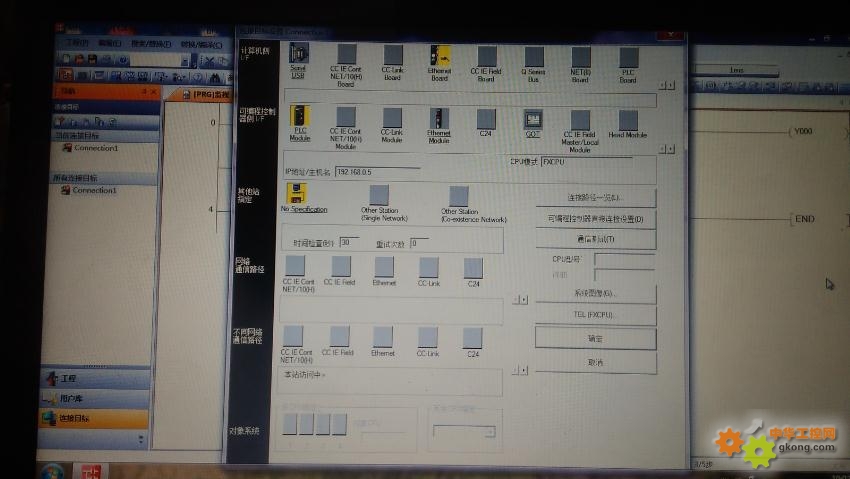The width and height of the screenshot is (850, 479).
Task: Choose Other Station (Co-existence Network) icon
Action: pos(459,196)
